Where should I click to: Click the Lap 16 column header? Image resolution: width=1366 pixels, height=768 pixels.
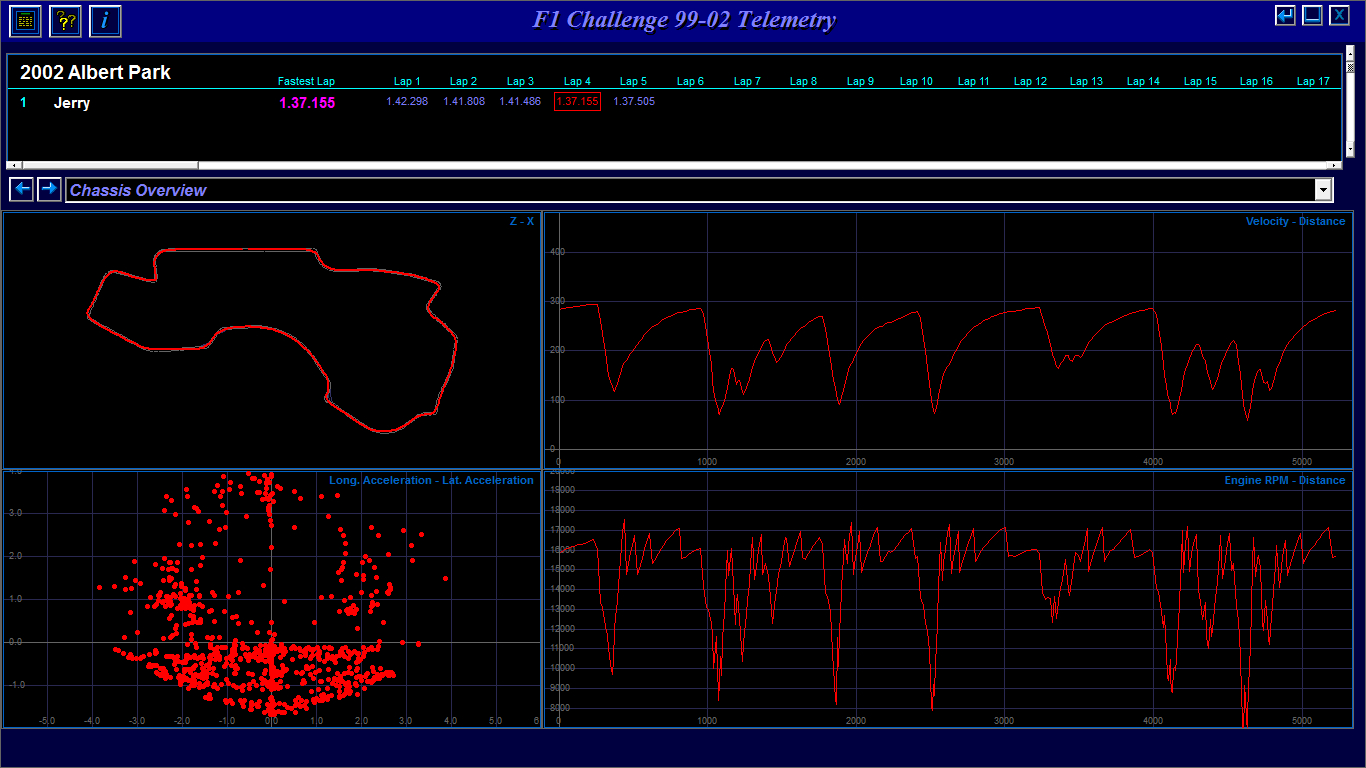(x=1256, y=82)
